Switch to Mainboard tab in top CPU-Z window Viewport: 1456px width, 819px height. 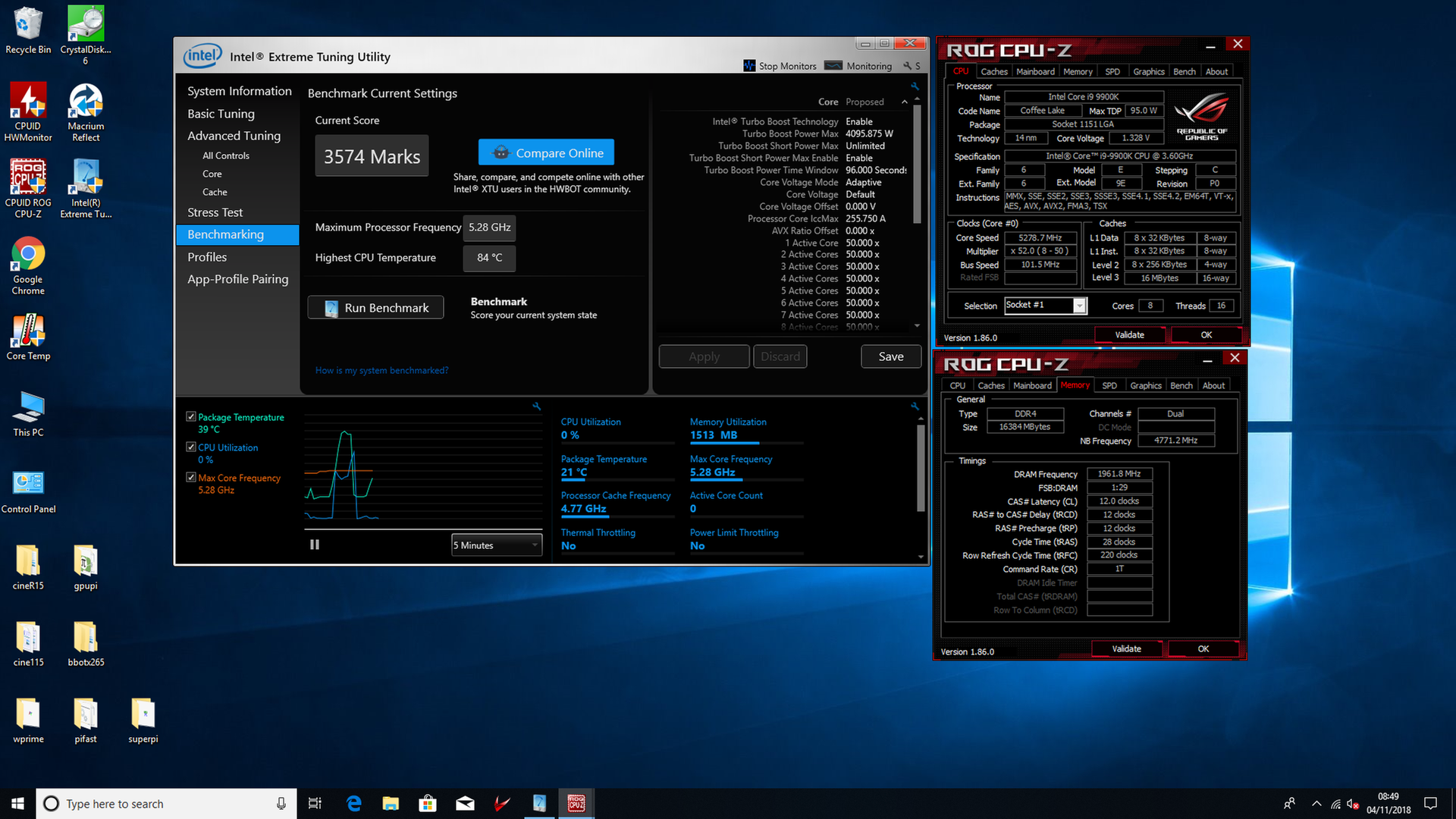pos(1035,71)
